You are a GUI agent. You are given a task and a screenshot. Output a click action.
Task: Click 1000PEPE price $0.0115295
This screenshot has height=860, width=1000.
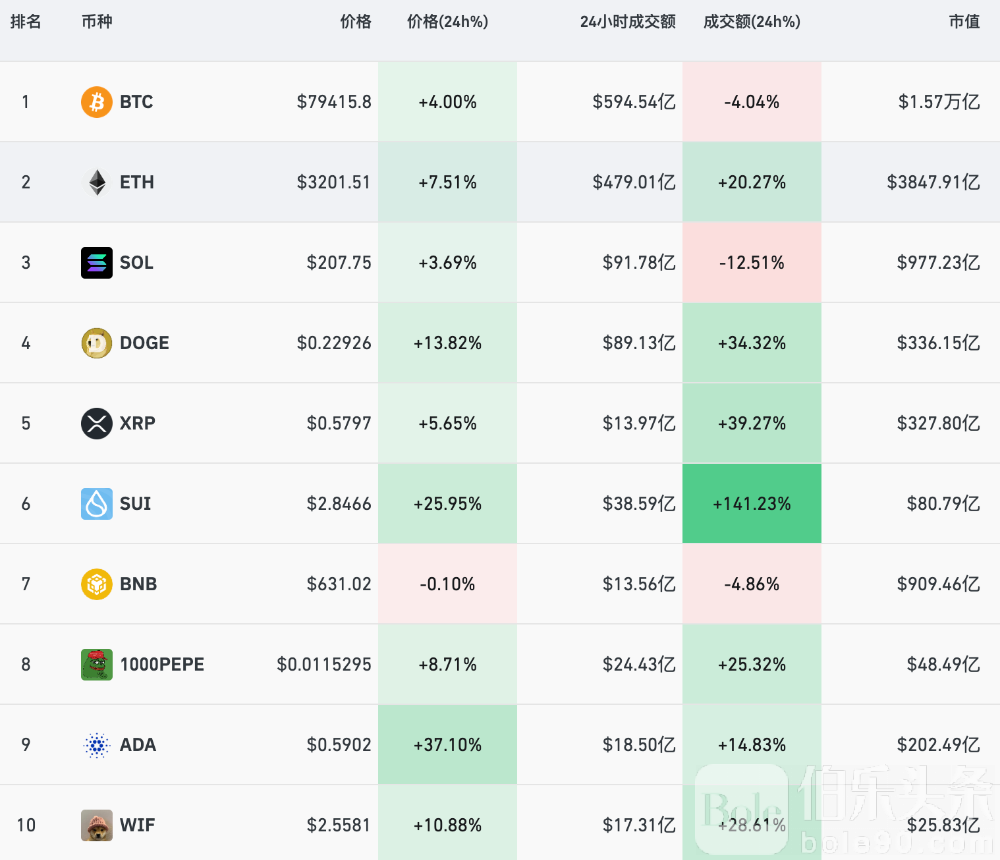click(324, 665)
